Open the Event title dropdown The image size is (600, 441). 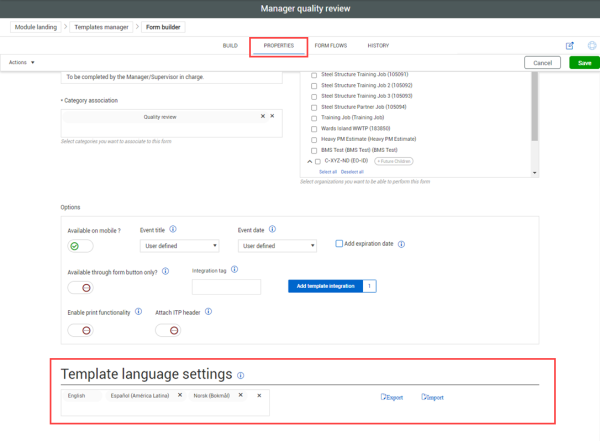pos(179,246)
